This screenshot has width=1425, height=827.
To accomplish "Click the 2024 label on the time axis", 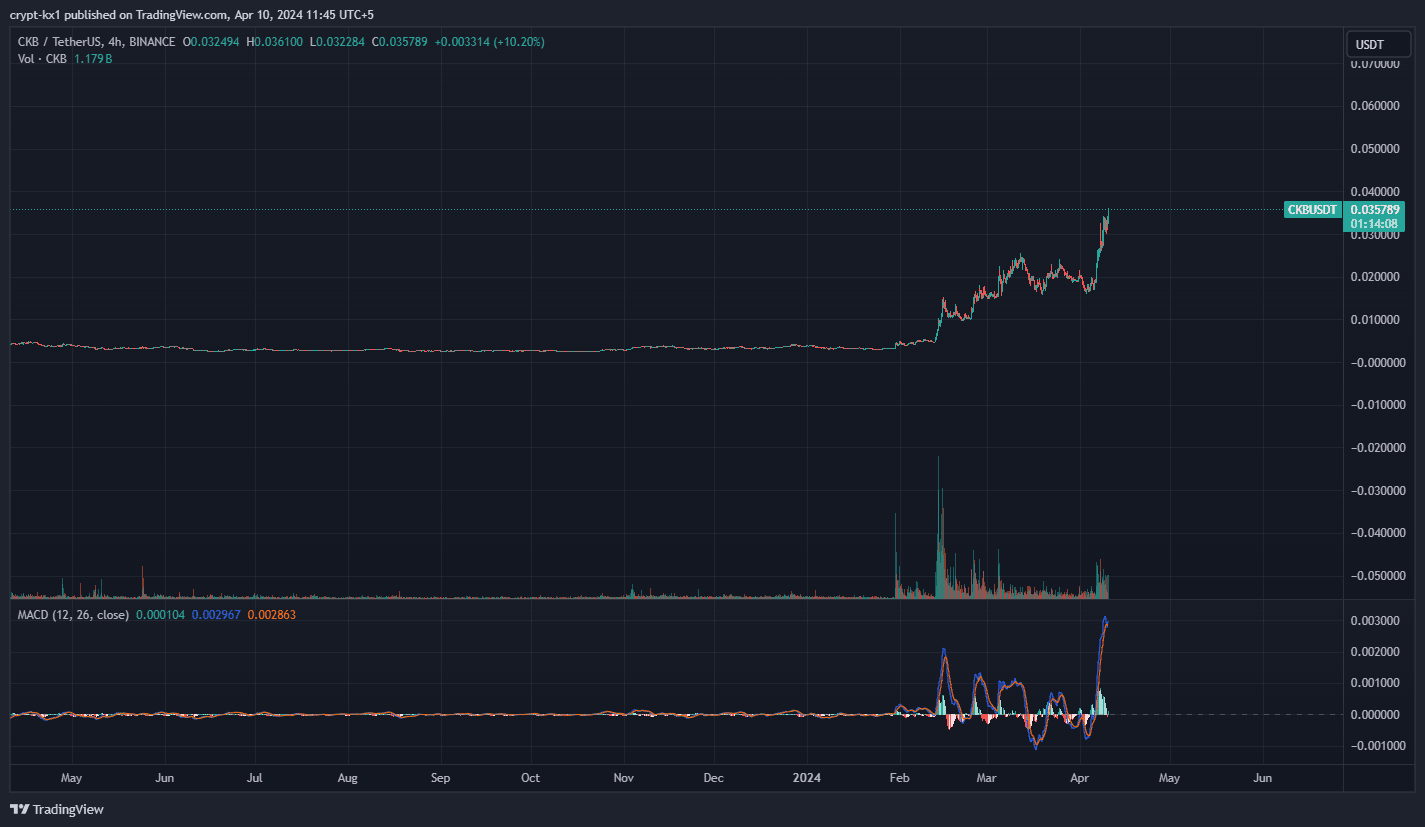I will click(x=806, y=777).
